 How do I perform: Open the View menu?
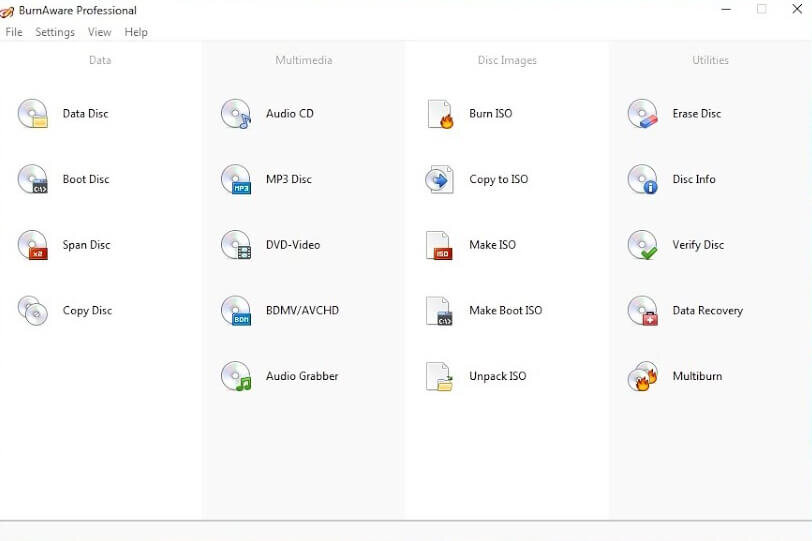pos(99,32)
